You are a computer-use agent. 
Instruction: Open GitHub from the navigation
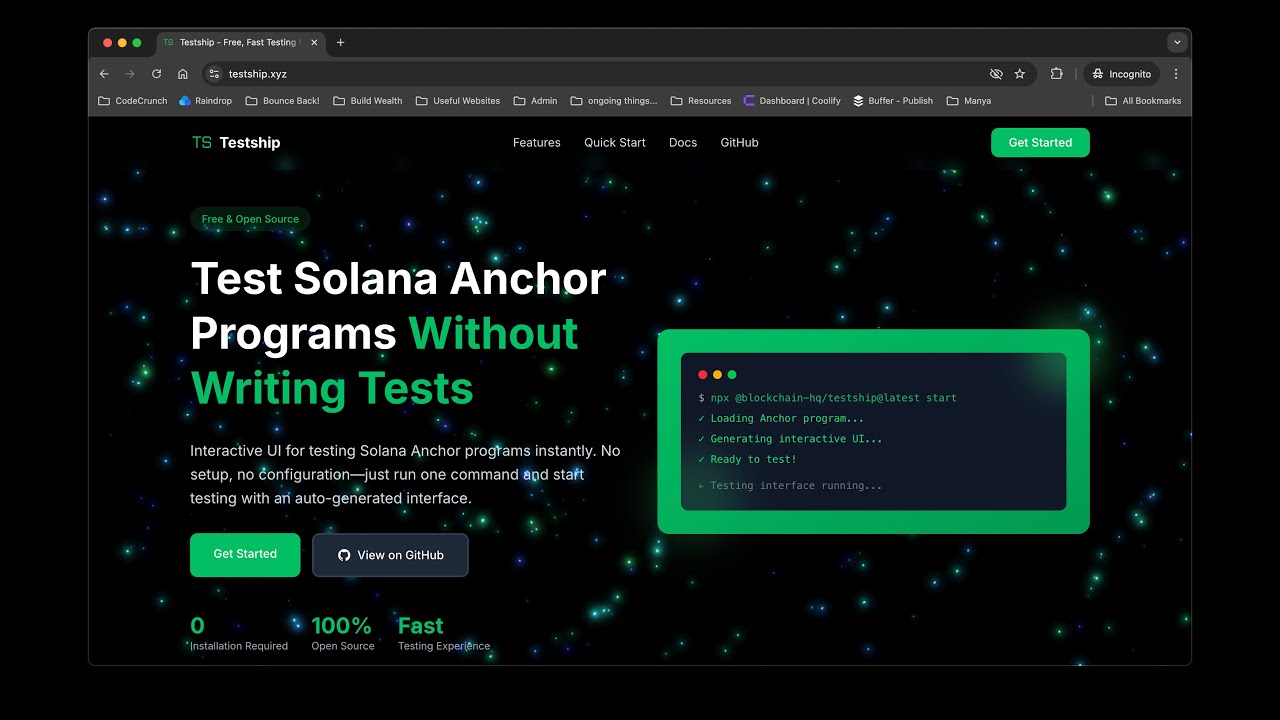[x=740, y=143]
